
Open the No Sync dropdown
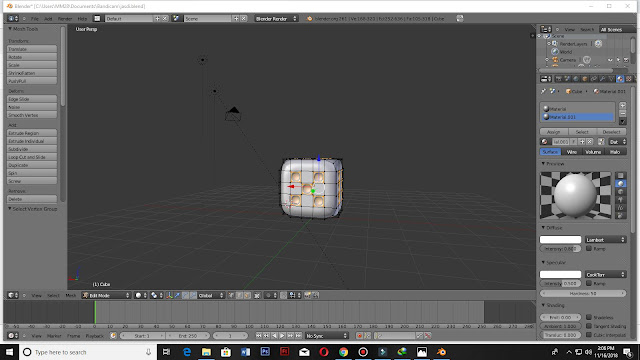pos(327,336)
